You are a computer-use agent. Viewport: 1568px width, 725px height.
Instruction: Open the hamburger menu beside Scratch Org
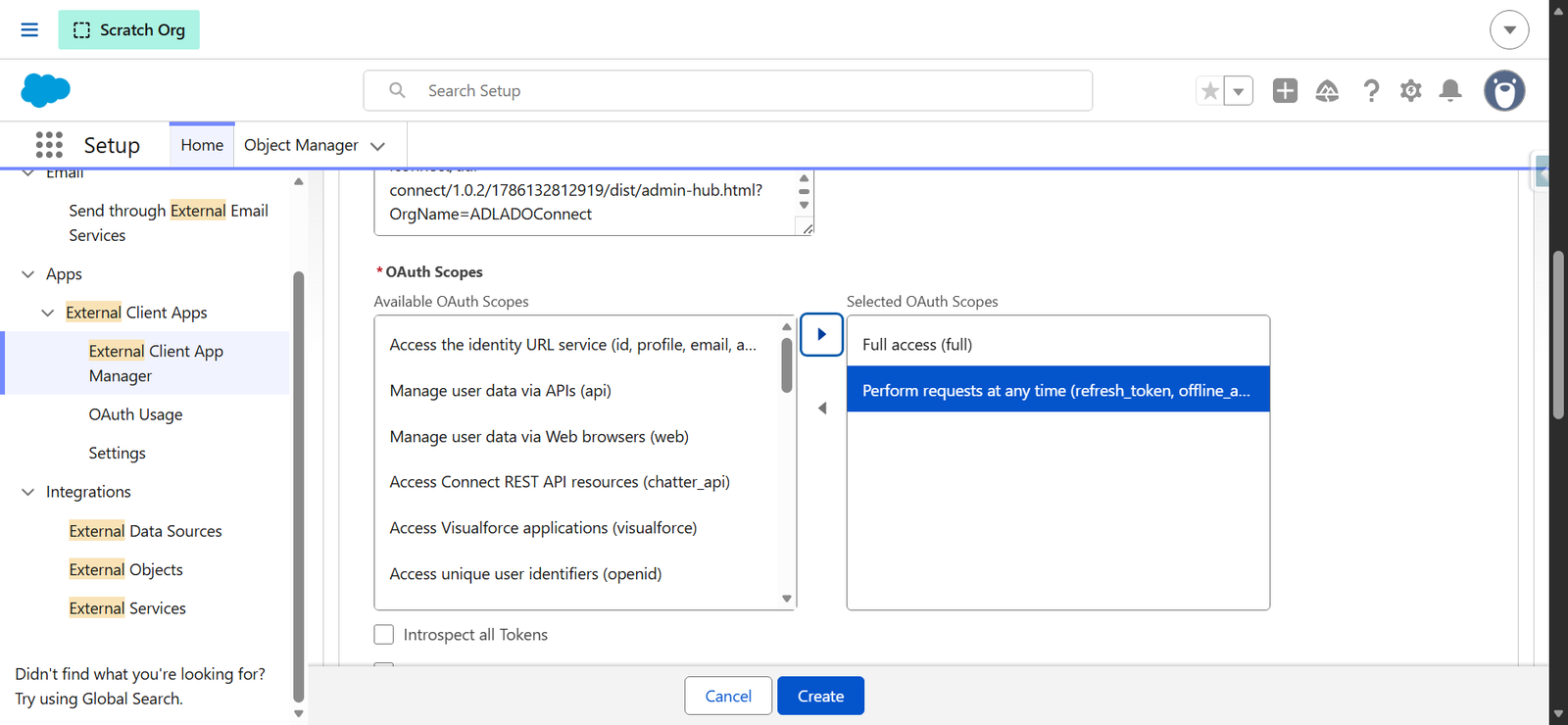pyautogui.click(x=29, y=29)
